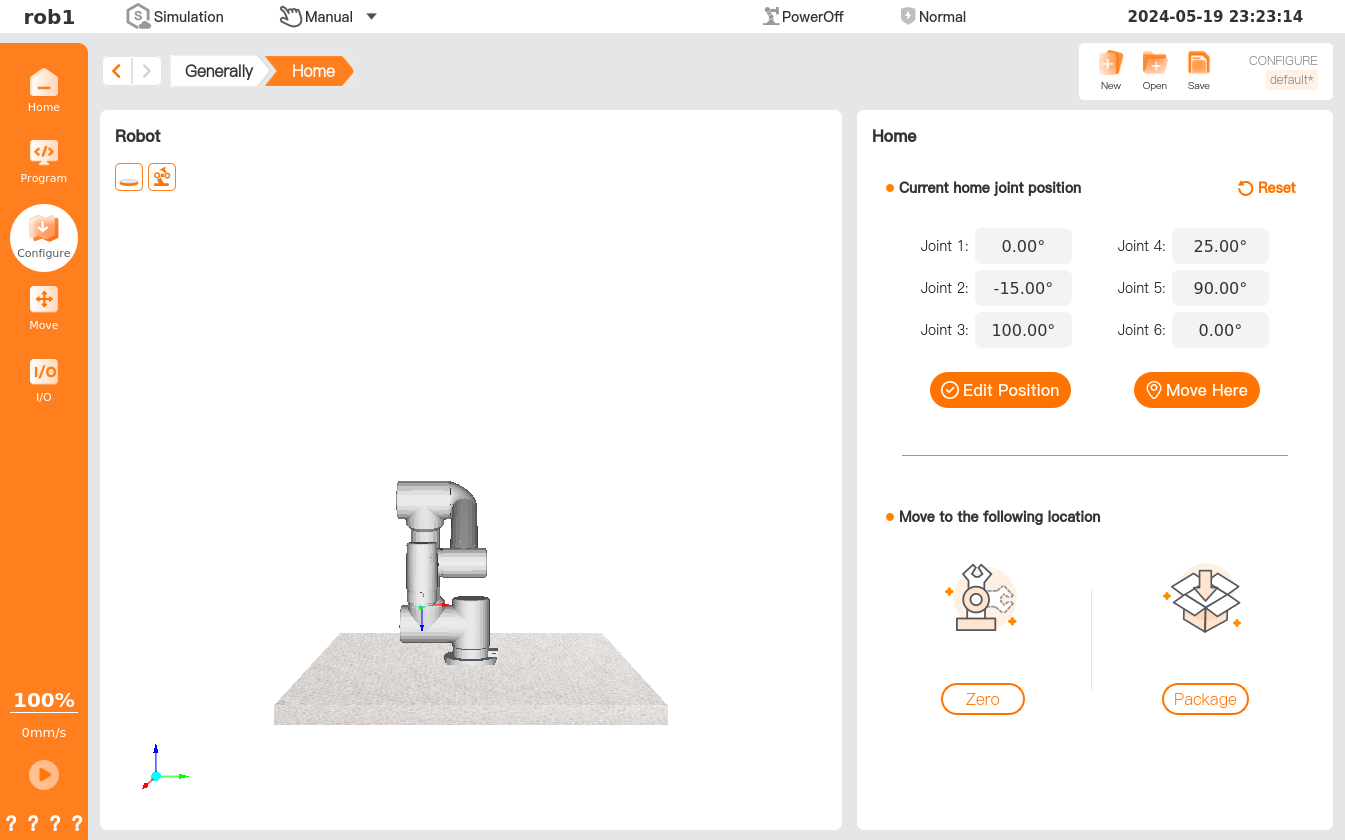Screen dimensions: 1345x840
Task: Open the Program section in sidebar
Action: 43,161
